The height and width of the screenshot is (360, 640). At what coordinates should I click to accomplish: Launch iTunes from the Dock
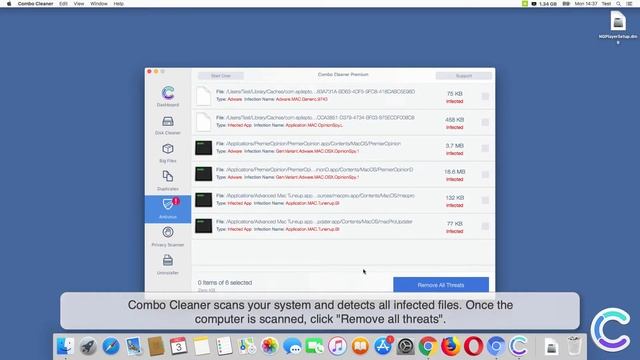point(338,346)
